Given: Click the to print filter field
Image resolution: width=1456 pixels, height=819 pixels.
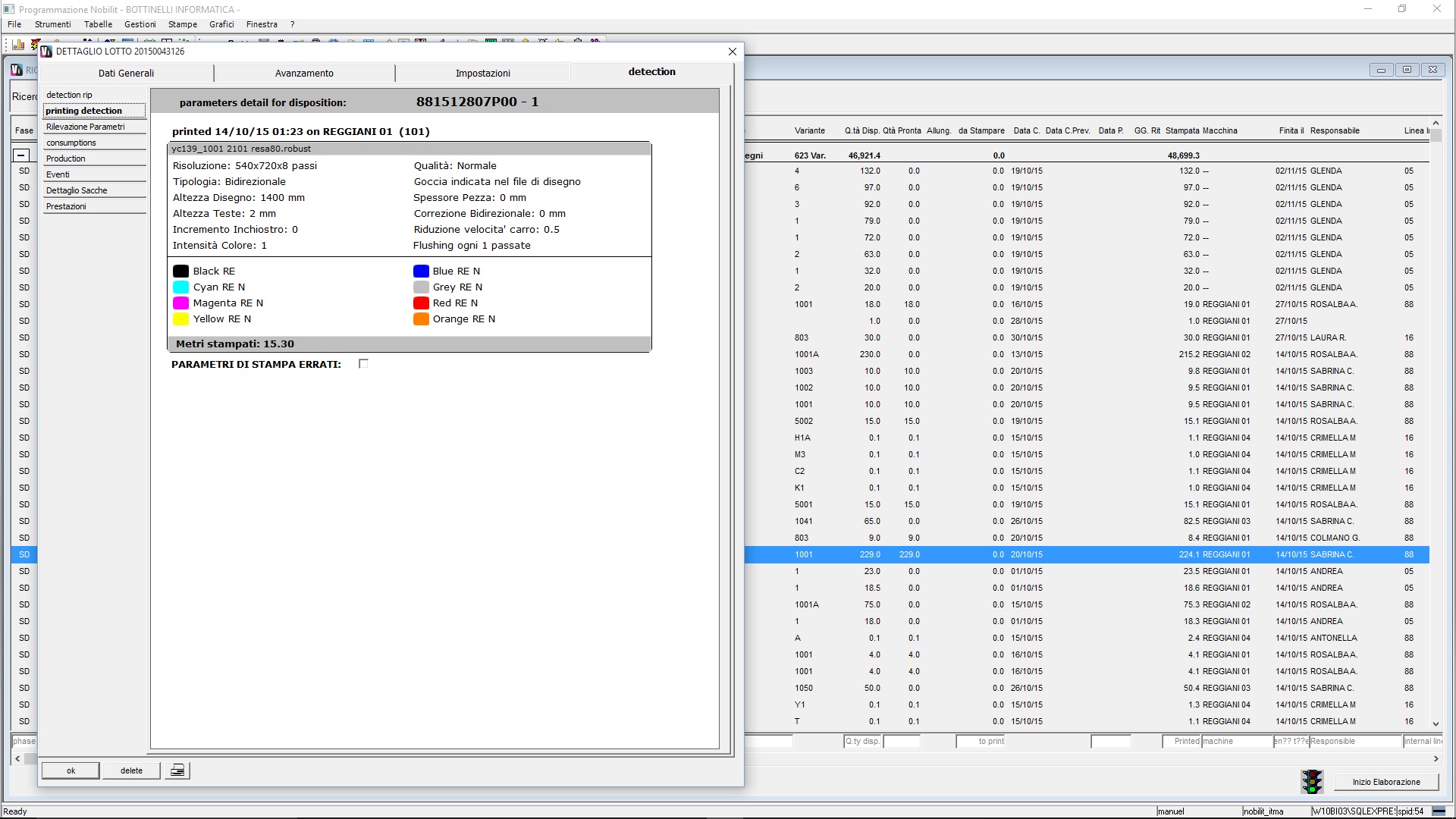Looking at the screenshot, I should (981, 742).
